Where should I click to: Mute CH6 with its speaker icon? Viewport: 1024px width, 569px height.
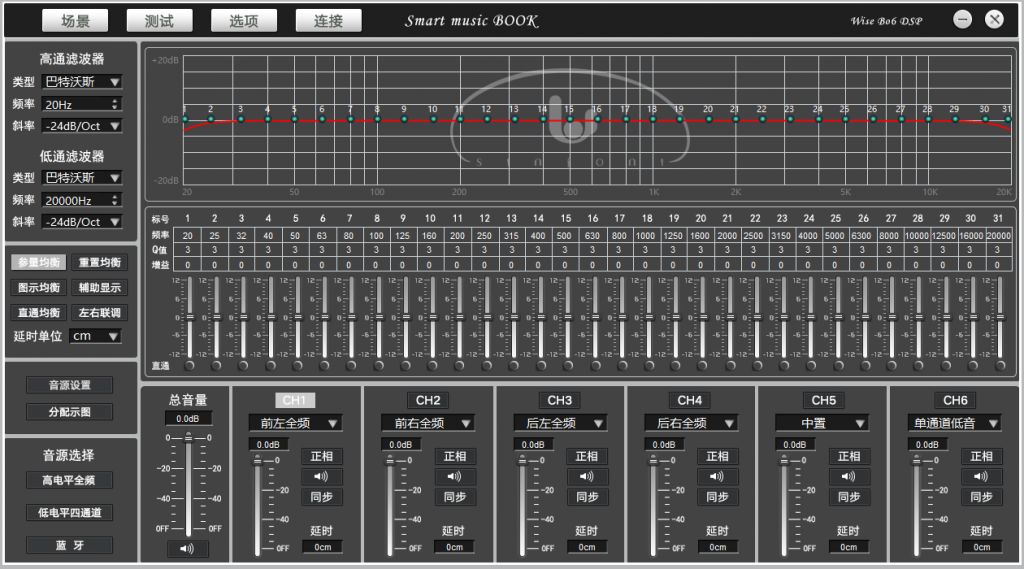(981, 476)
